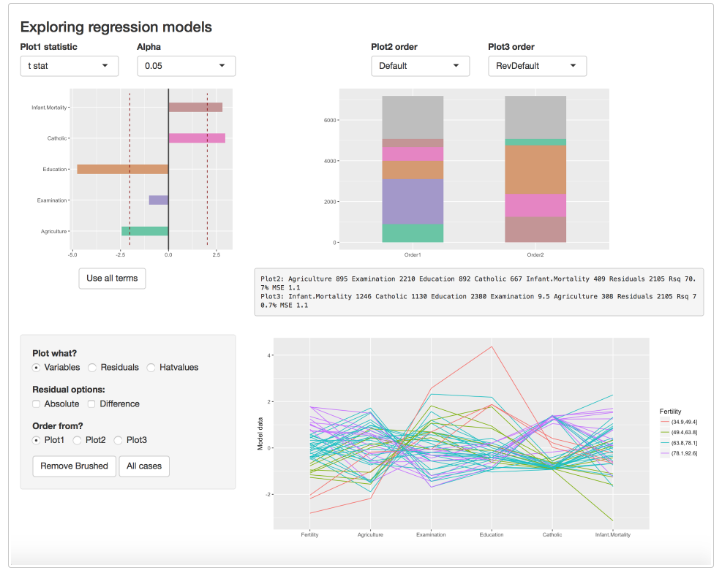The image size is (727, 581).
Task: Click the All cases button
Action: (x=144, y=466)
